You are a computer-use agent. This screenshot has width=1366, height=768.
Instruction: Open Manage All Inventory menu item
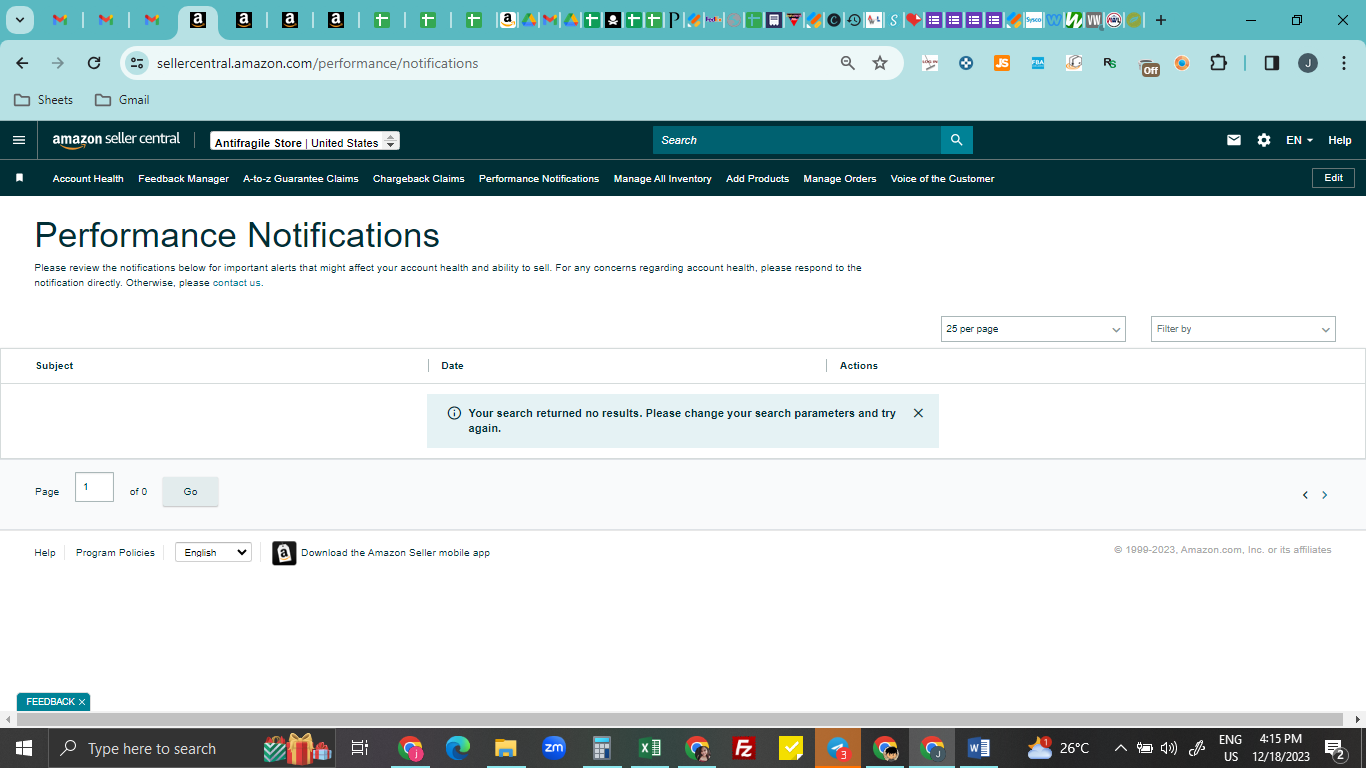(x=662, y=179)
